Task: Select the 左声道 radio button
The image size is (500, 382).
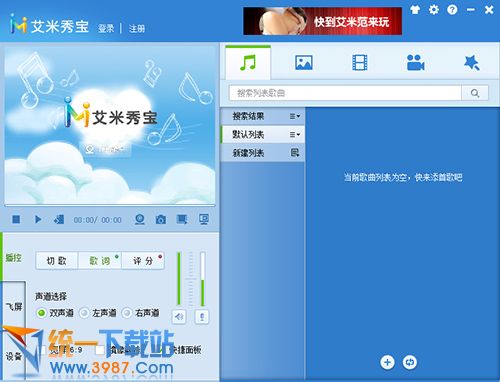Action: [84, 313]
